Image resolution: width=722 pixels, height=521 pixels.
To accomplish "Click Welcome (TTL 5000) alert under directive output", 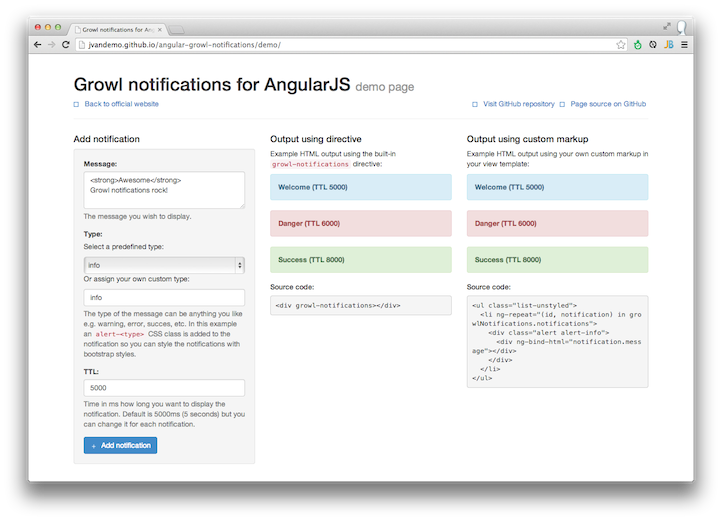I will point(361,187).
